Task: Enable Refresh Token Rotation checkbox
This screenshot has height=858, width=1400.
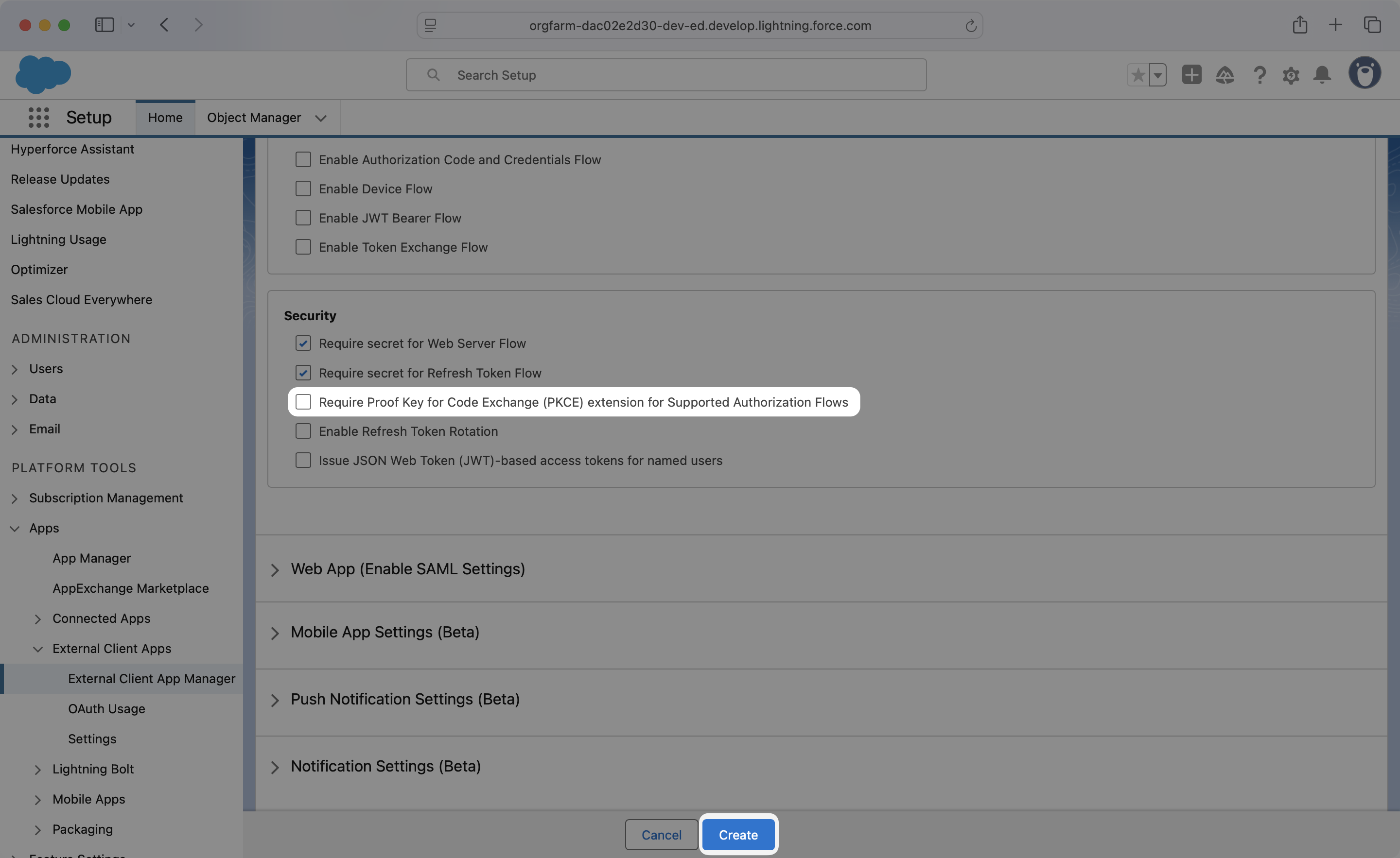Action: (303, 431)
